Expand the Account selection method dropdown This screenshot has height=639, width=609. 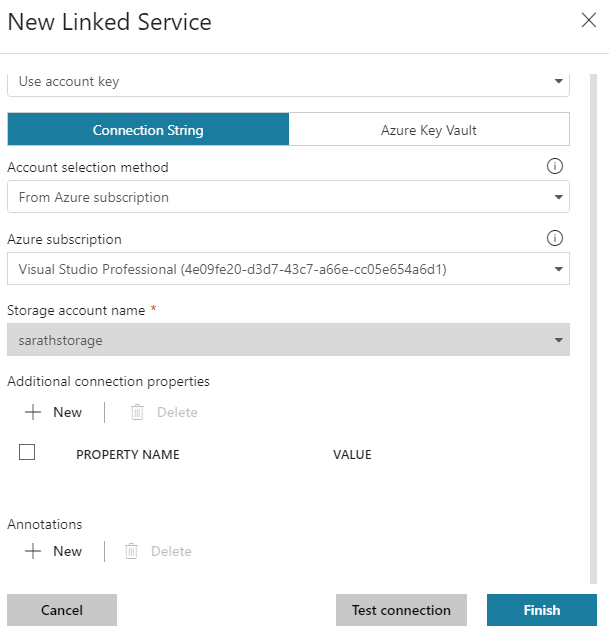click(x=288, y=197)
